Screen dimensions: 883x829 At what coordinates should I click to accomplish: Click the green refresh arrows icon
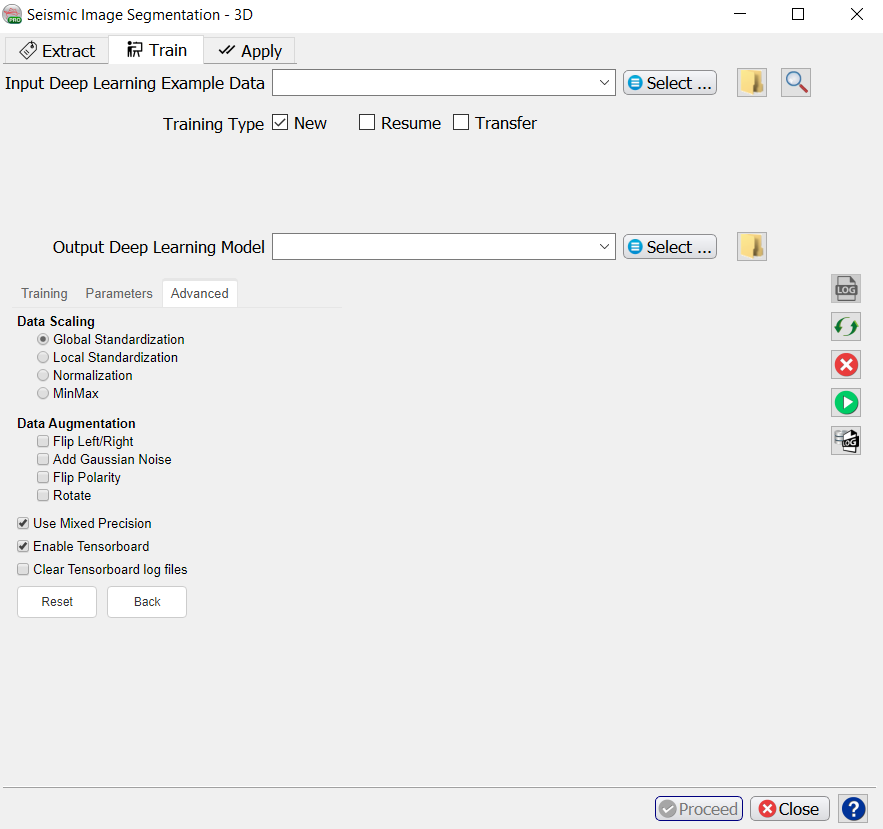(x=846, y=327)
